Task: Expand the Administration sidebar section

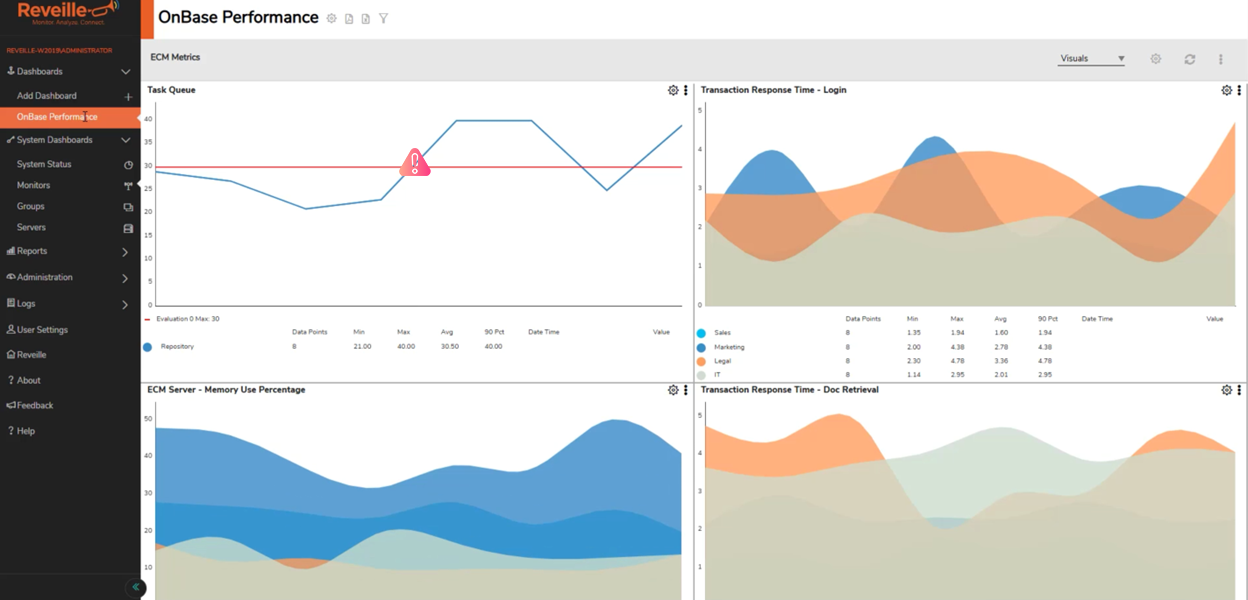Action: tap(70, 277)
